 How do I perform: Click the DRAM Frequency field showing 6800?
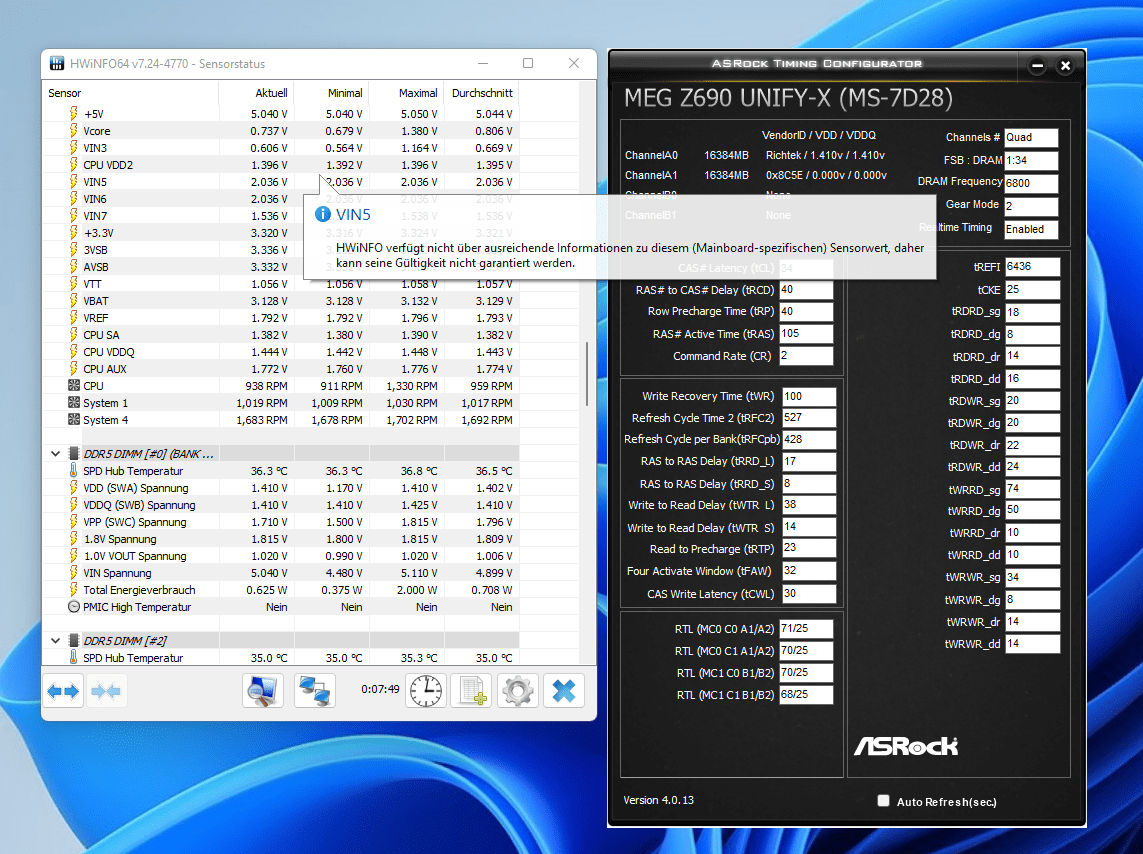[x=1031, y=183]
